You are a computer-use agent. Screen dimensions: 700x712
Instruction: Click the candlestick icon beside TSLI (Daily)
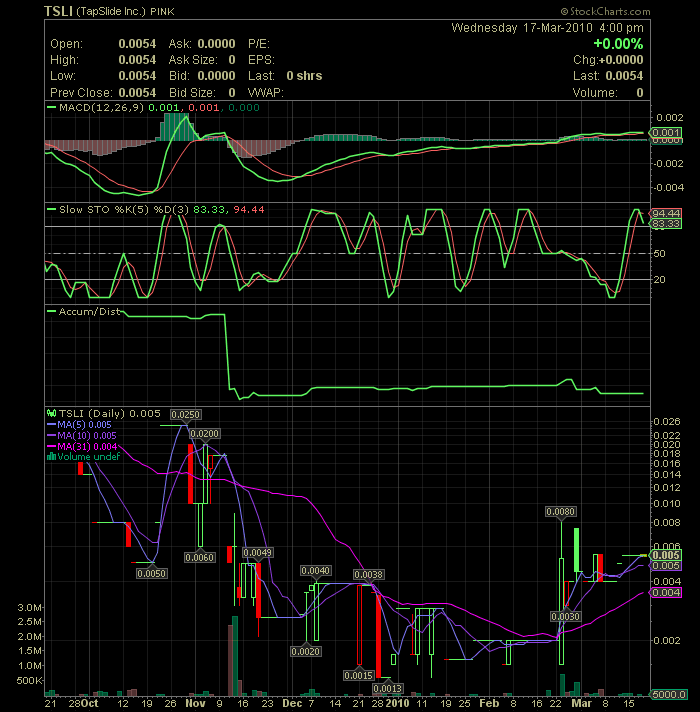click(51, 414)
